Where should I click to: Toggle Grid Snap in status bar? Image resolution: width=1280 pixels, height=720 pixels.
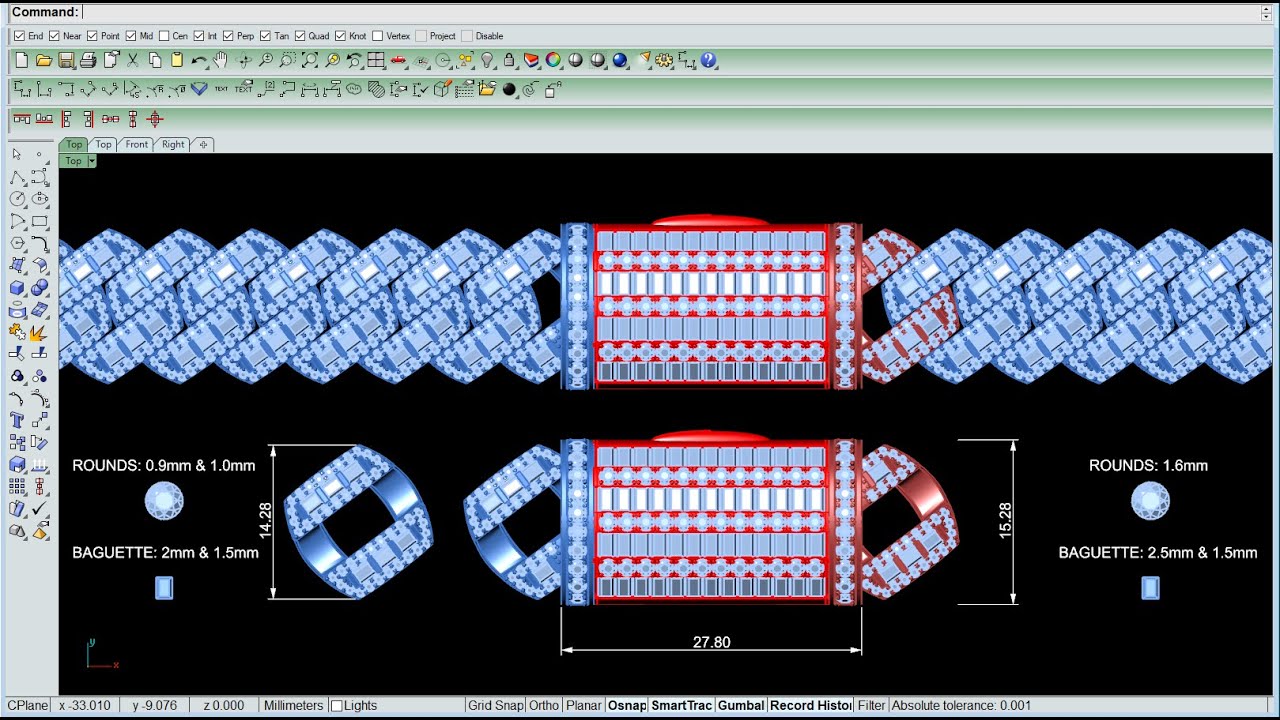tap(495, 705)
